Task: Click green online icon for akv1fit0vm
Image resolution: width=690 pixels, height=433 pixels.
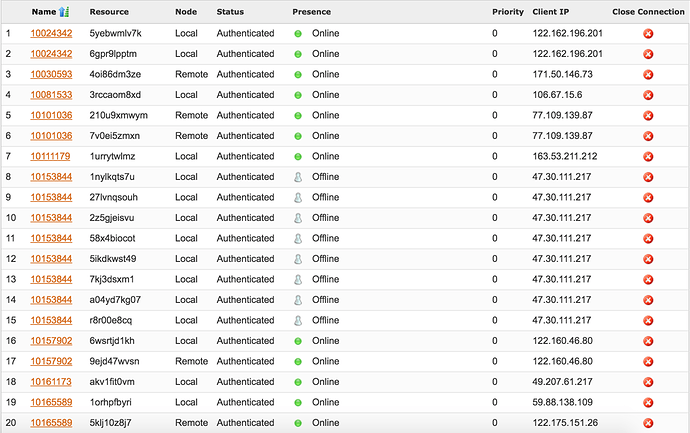Action: coord(298,382)
